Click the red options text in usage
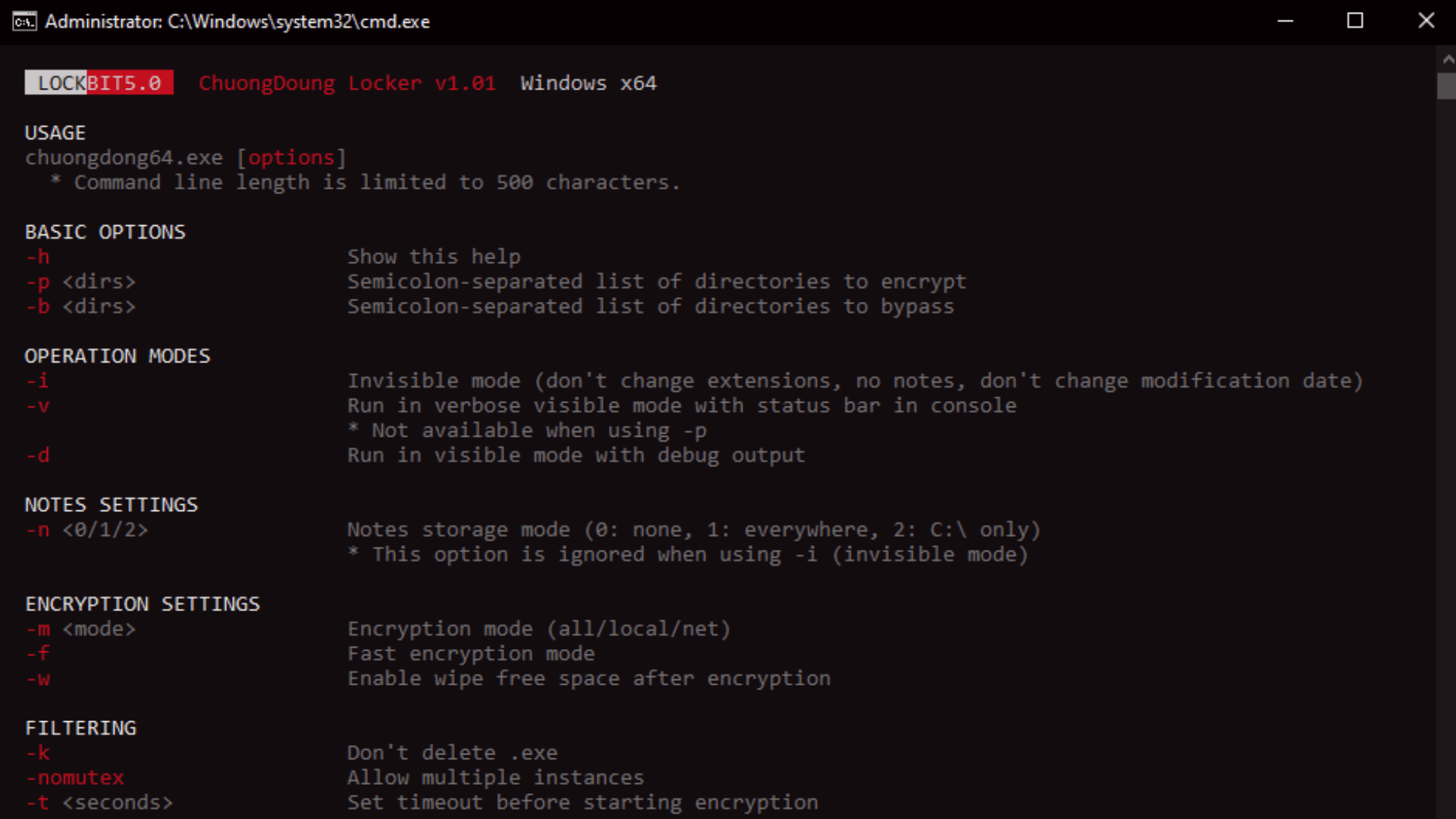 (x=293, y=157)
